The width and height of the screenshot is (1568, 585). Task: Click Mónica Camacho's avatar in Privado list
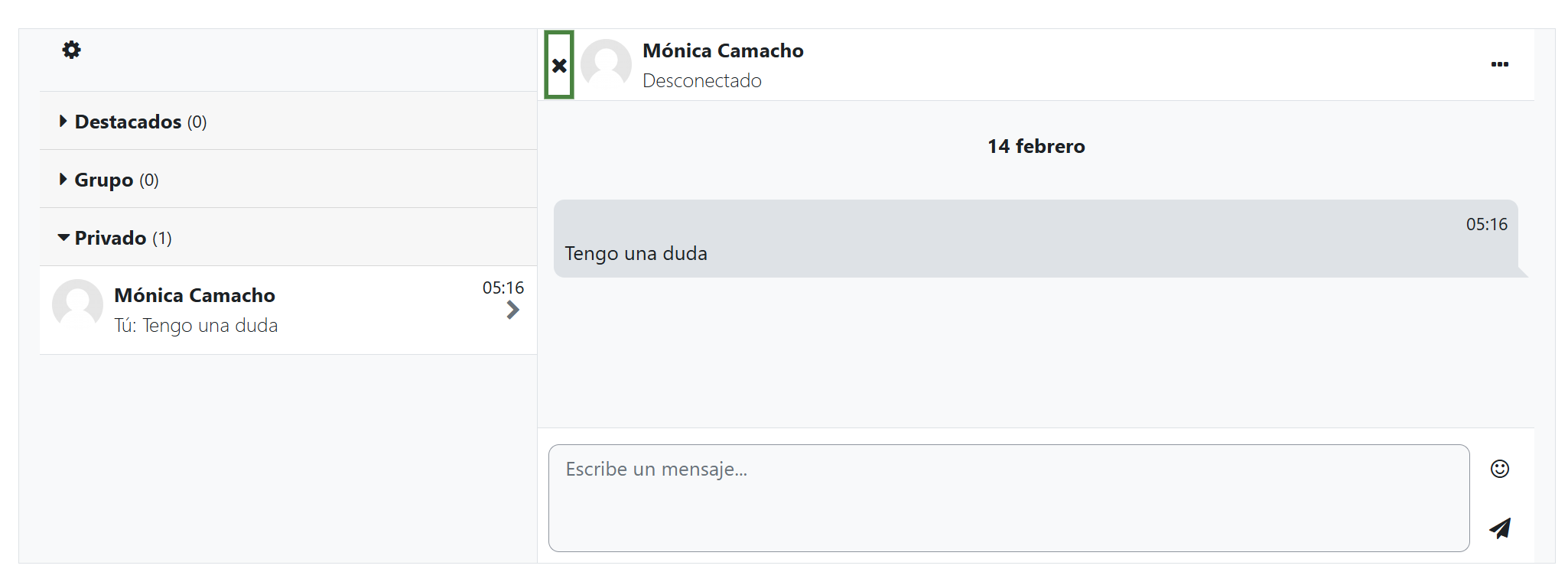77,305
